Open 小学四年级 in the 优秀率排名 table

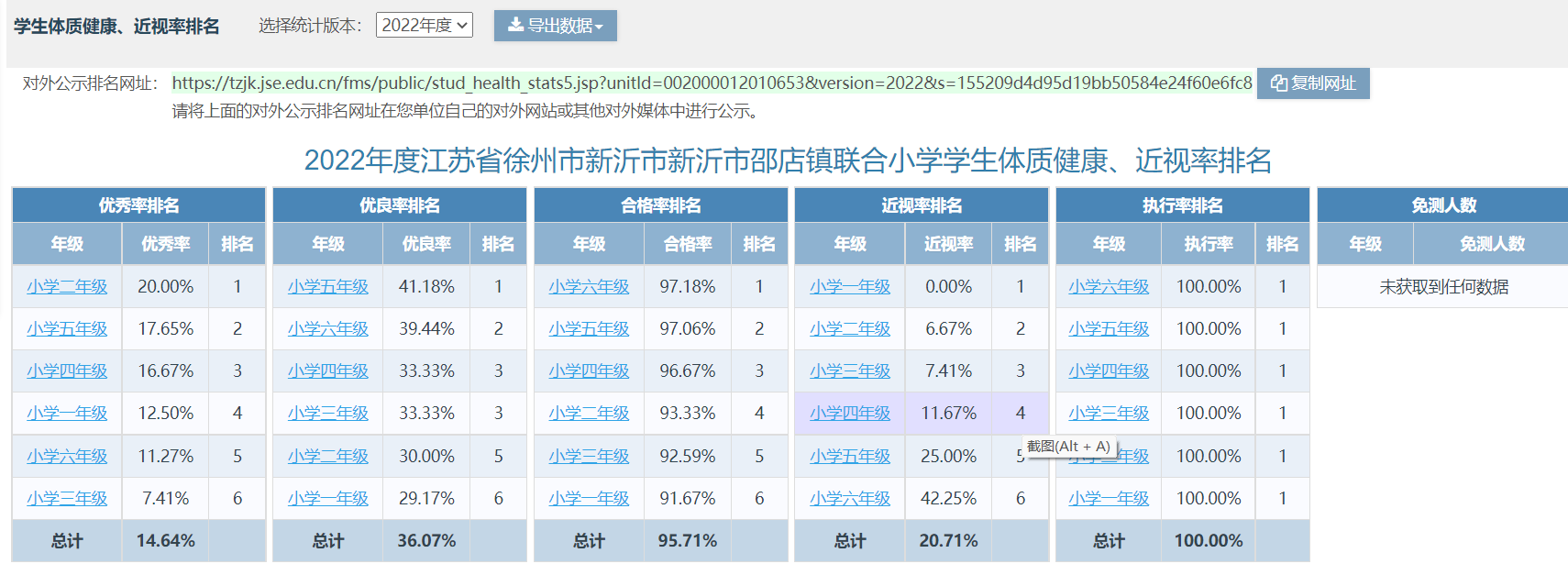point(67,370)
